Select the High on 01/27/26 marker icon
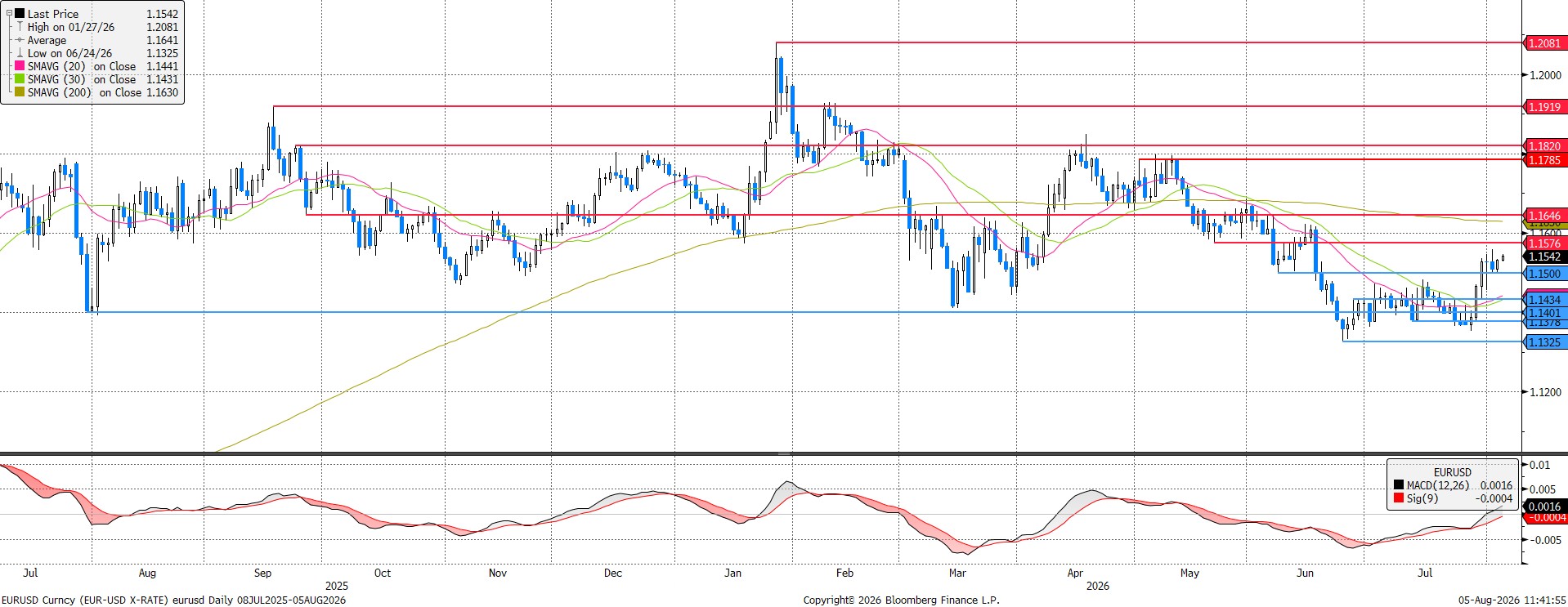 (x=20, y=27)
